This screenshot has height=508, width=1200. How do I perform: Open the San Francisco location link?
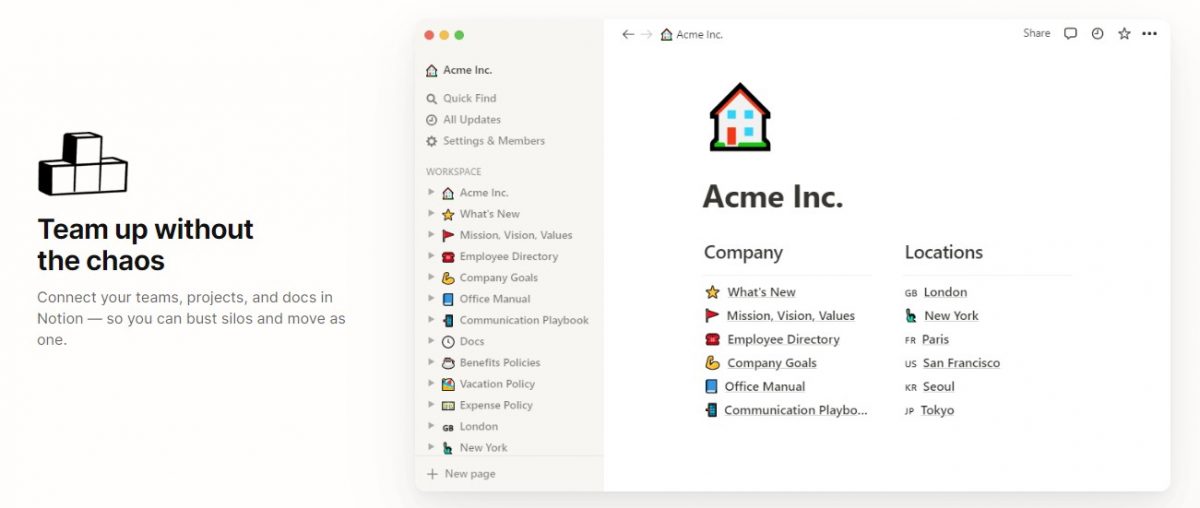pos(961,363)
